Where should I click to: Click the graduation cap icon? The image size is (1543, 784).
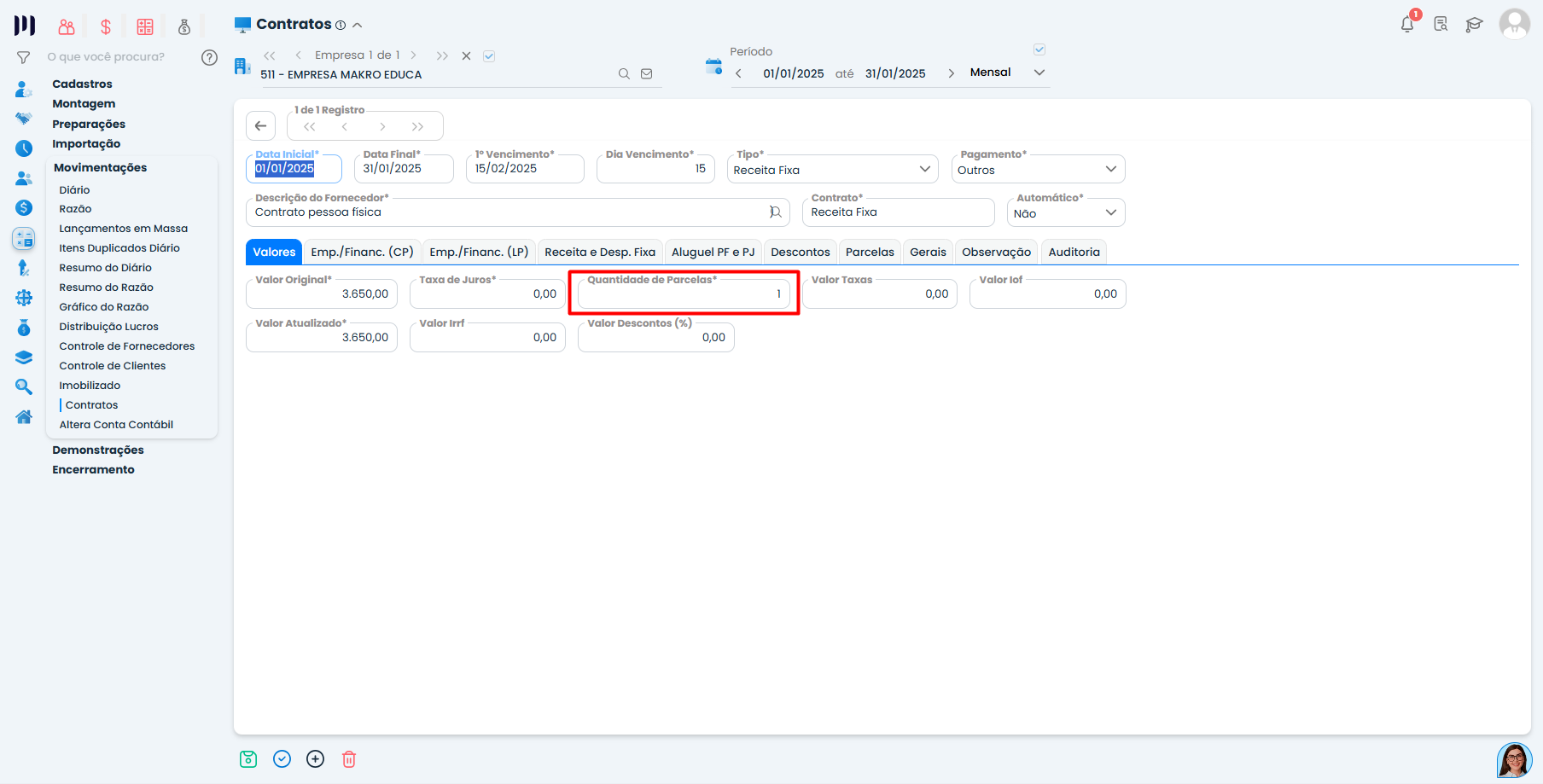point(1474,24)
